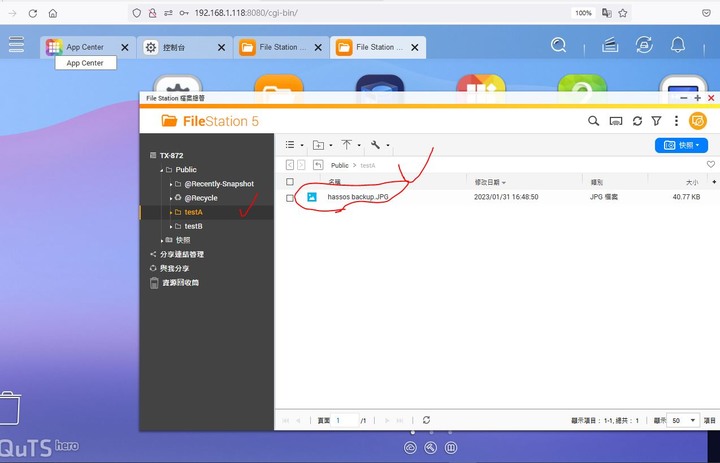Close the 控制台 tab

(x=221, y=47)
